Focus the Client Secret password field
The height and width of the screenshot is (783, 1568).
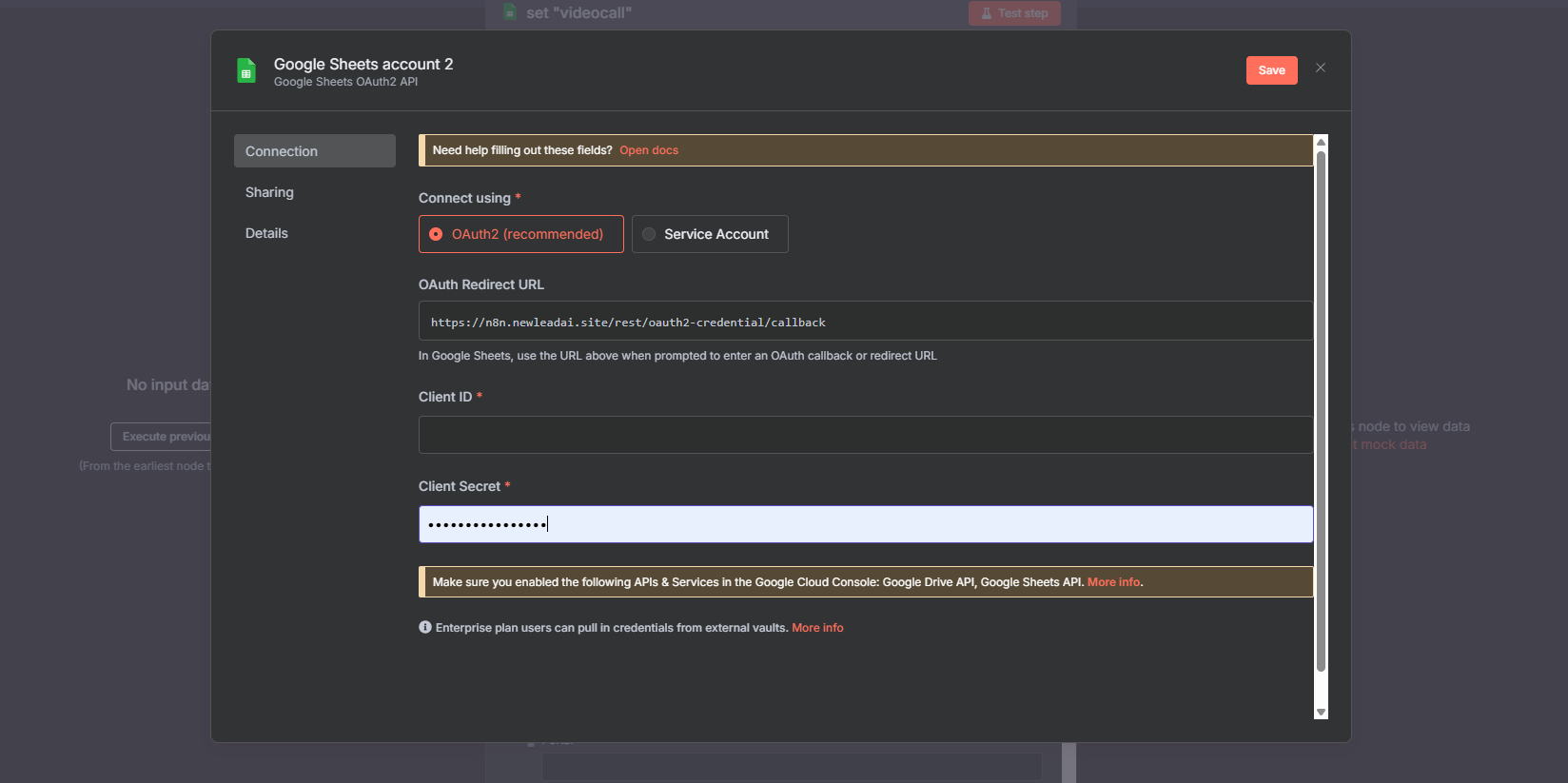[866, 524]
